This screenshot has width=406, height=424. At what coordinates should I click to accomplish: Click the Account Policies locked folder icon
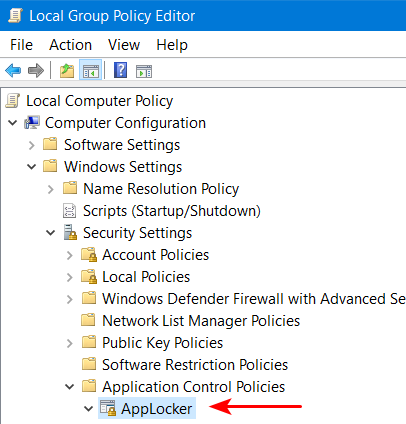(x=89, y=255)
